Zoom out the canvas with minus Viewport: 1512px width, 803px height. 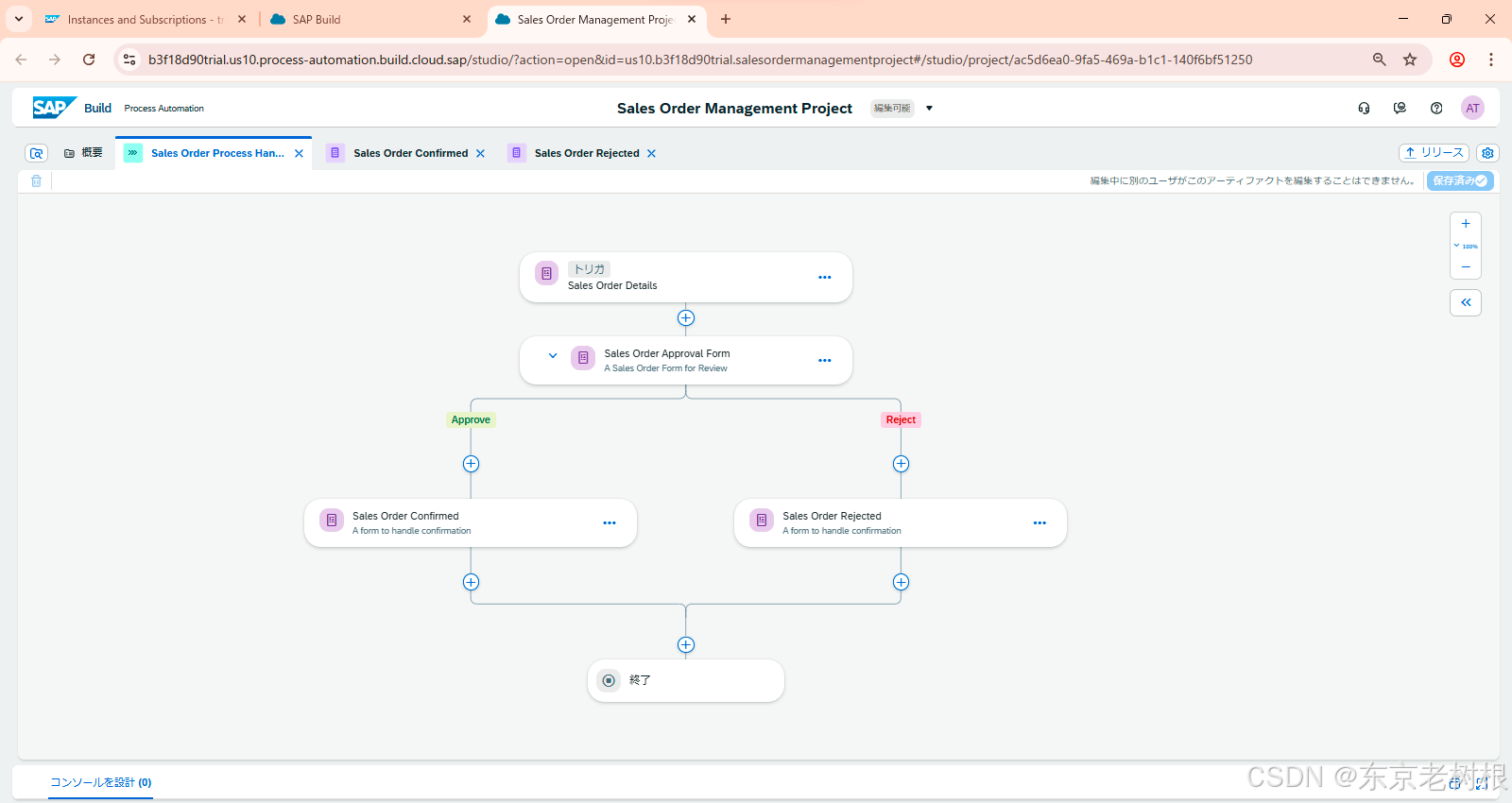pos(1466,266)
